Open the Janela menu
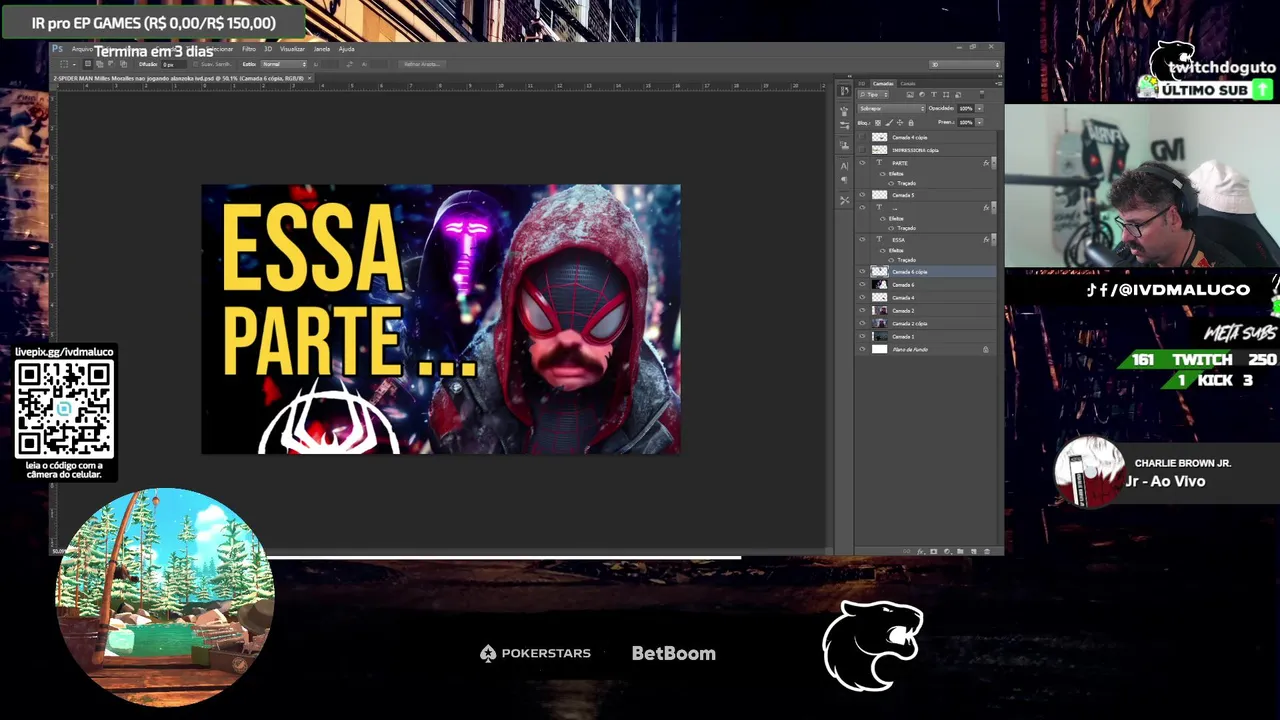 tap(322, 49)
